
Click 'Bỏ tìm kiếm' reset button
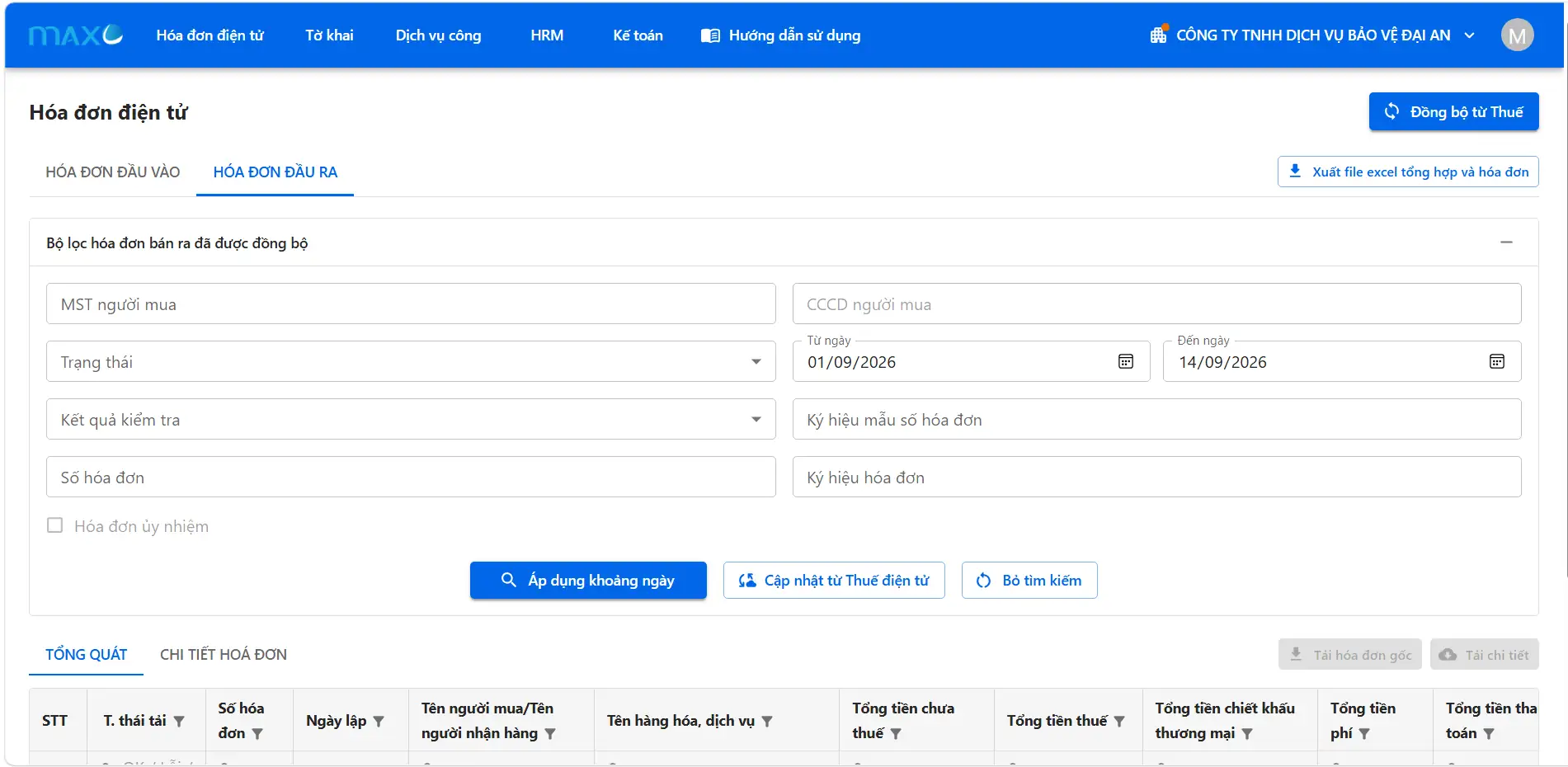1029,580
